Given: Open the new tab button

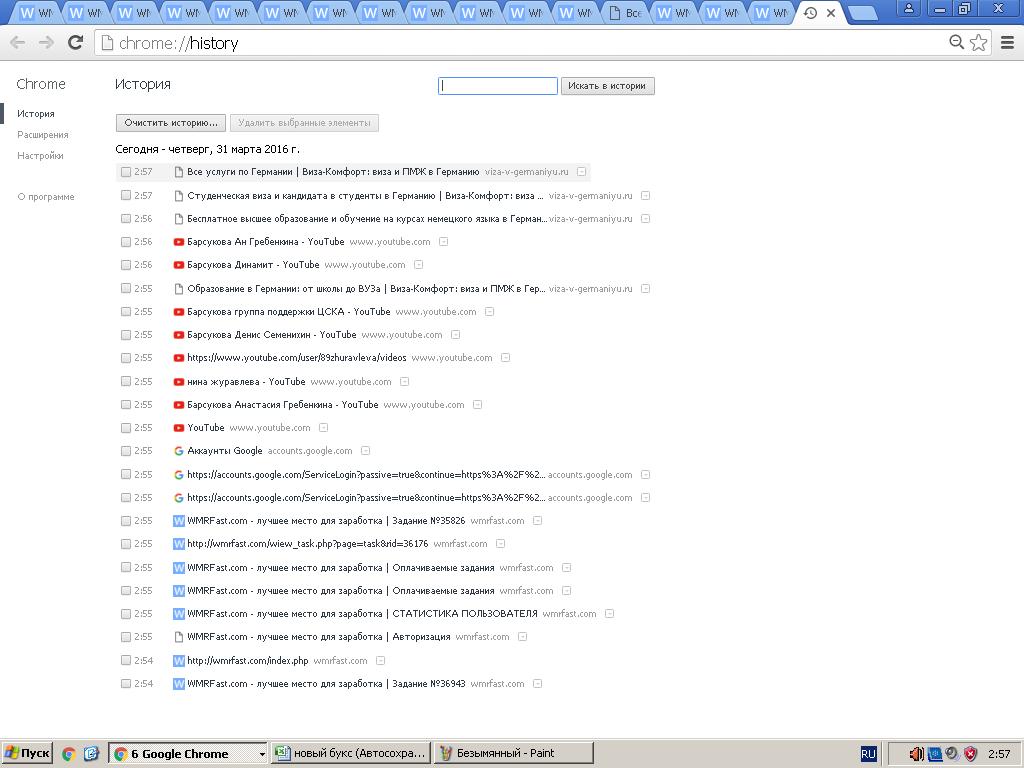Looking at the screenshot, I should click(864, 13).
